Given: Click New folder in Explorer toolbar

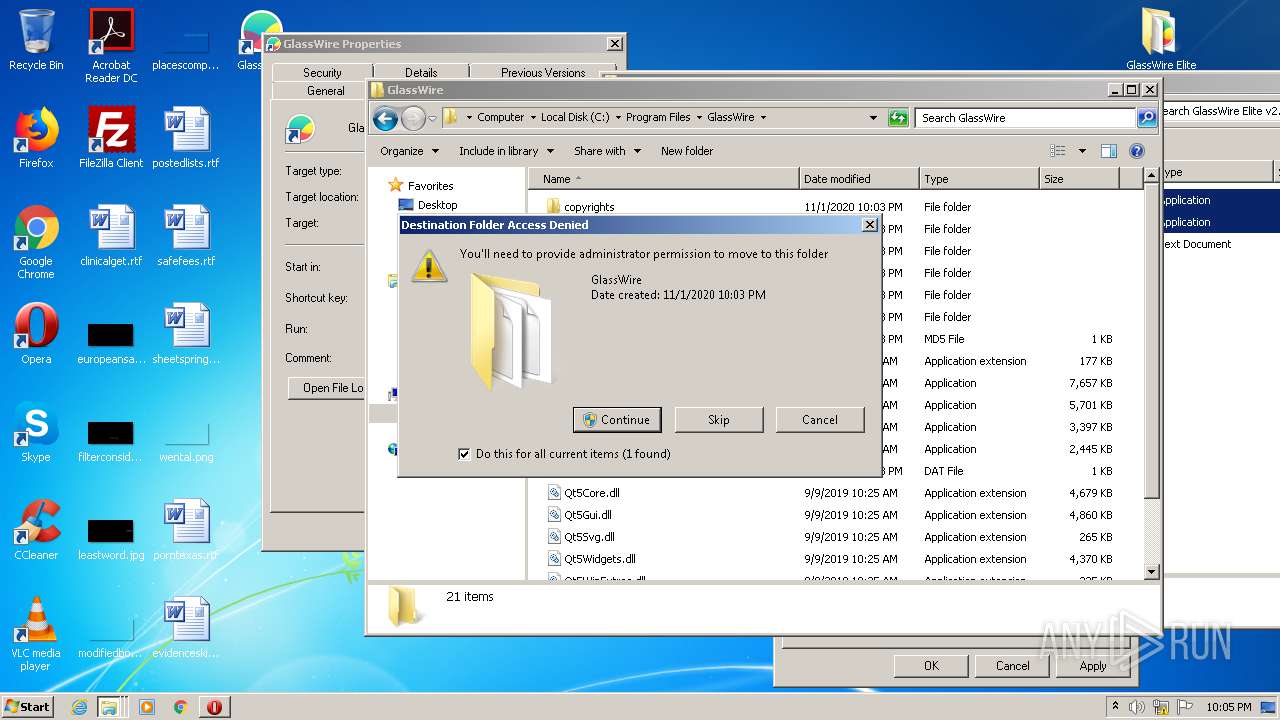Looking at the screenshot, I should [x=687, y=151].
